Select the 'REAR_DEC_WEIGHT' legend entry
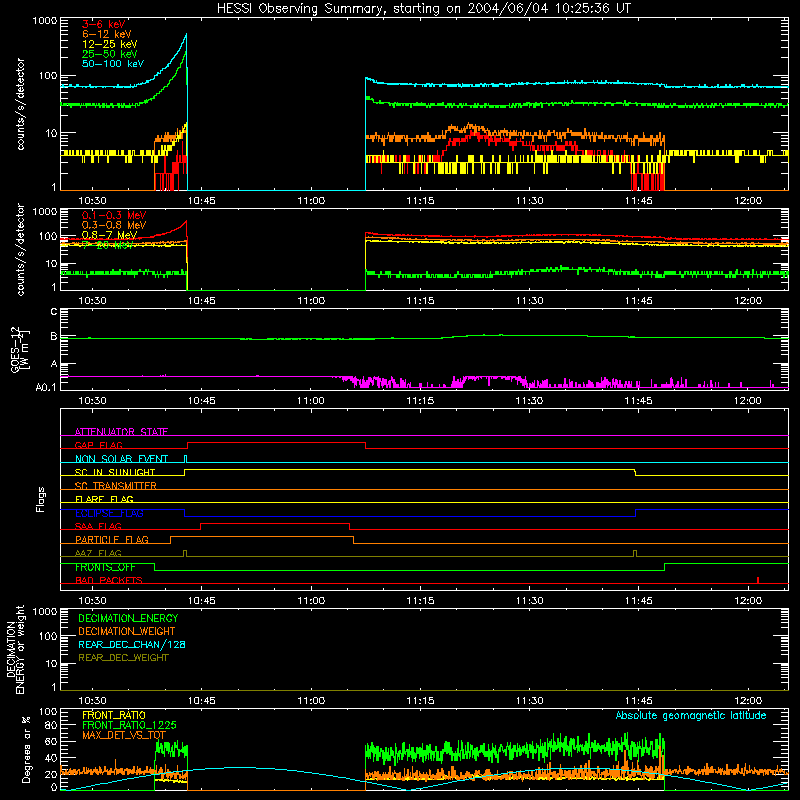Image resolution: width=800 pixels, height=800 pixels. (123, 658)
